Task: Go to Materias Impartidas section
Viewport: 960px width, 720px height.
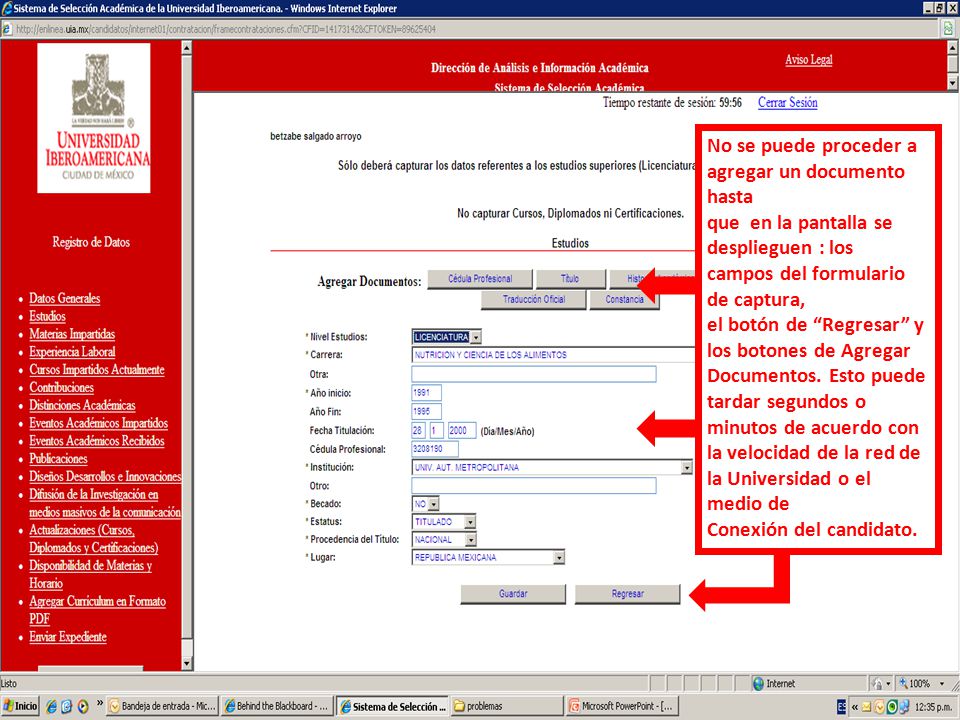Action: coord(72,334)
